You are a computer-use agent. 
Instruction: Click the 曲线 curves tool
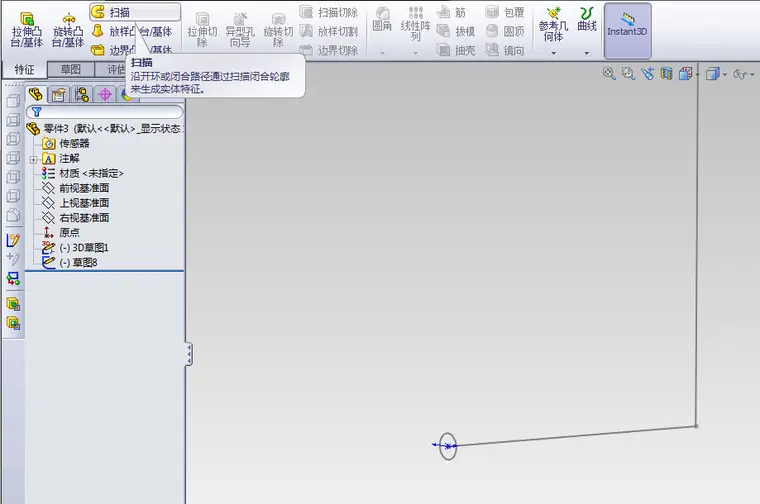point(586,19)
